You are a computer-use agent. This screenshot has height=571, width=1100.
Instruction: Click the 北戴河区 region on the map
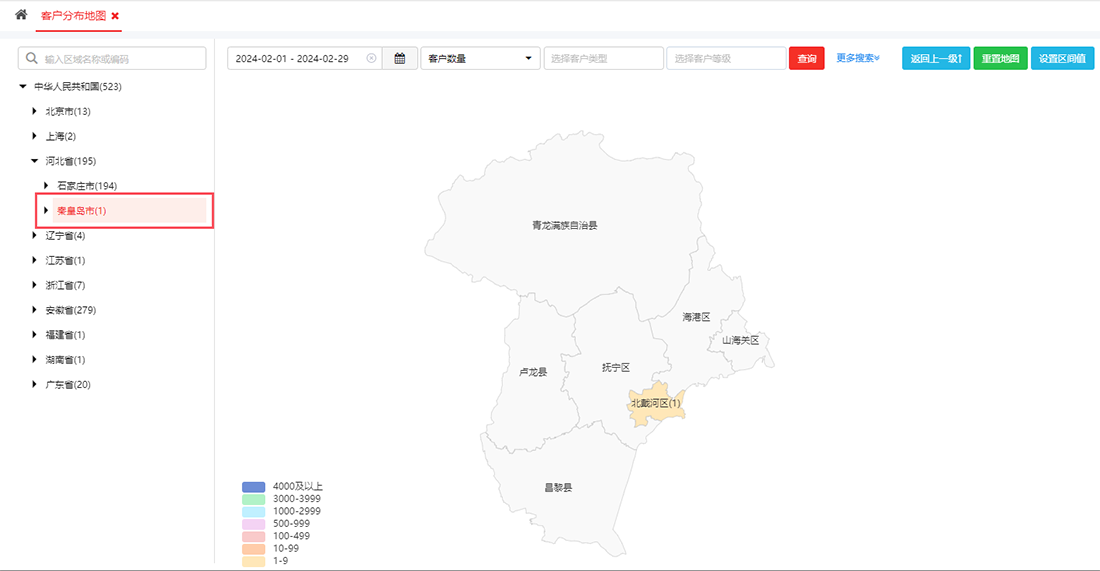point(655,403)
